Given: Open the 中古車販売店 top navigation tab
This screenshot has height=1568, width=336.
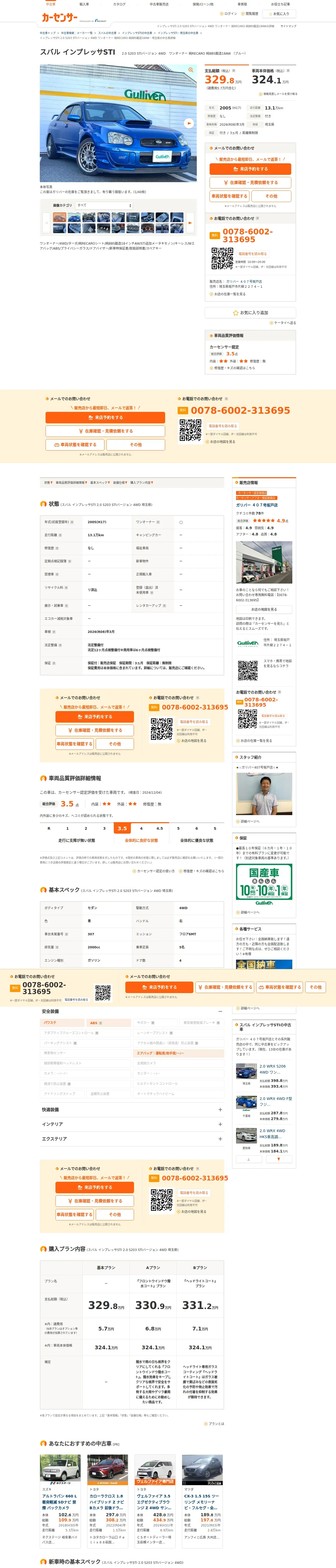Looking at the screenshot, I should pyautogui.click(x=159, y=4).
